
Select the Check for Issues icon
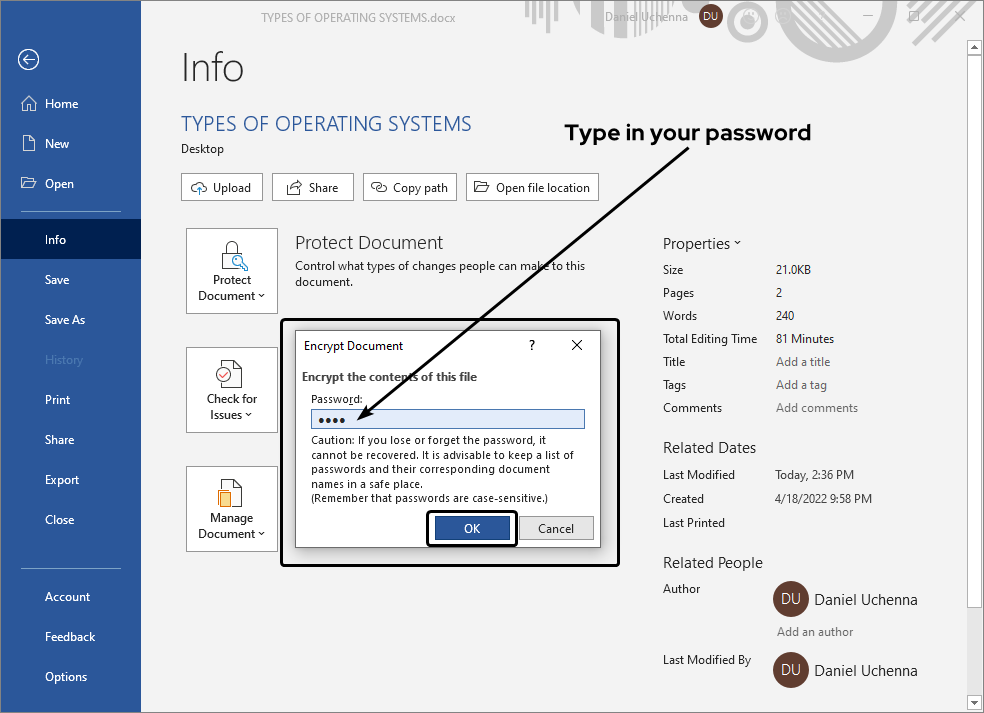pyautogui.click(x=231, y=375)
